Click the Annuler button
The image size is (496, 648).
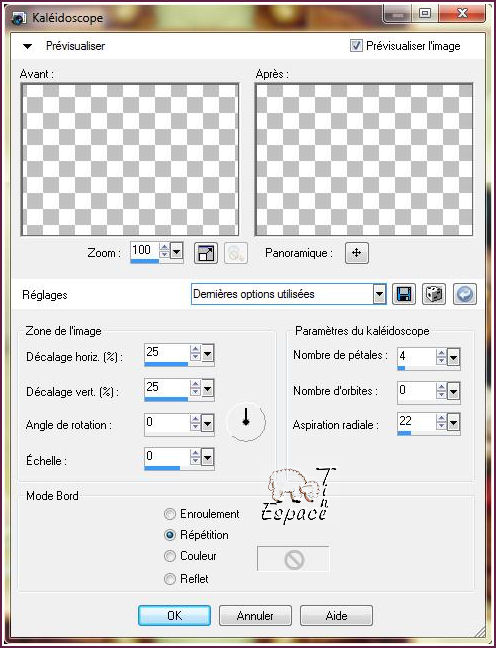pyautogui.click(x=255, y=616)
